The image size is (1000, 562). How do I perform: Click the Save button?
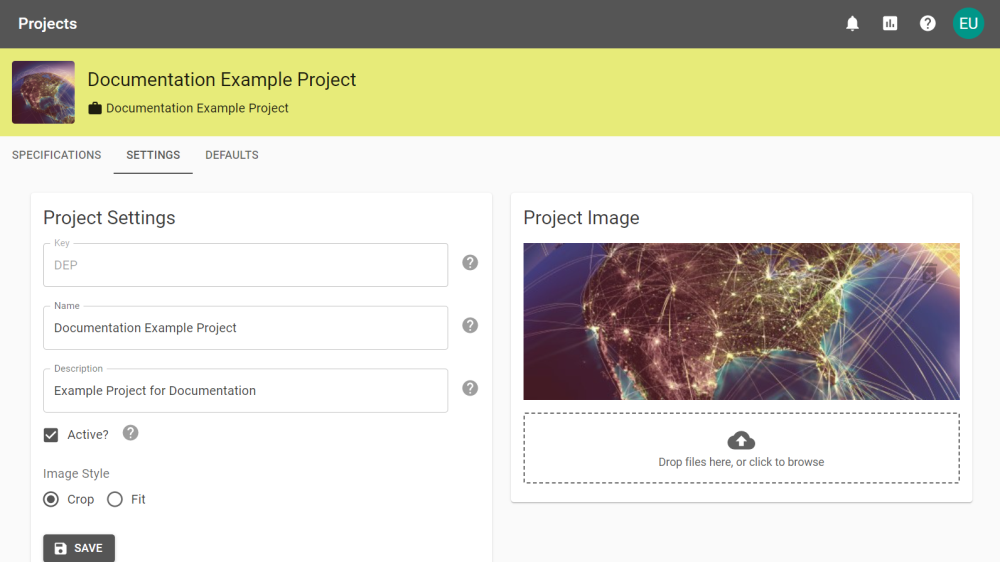click(x=79, y=548)
